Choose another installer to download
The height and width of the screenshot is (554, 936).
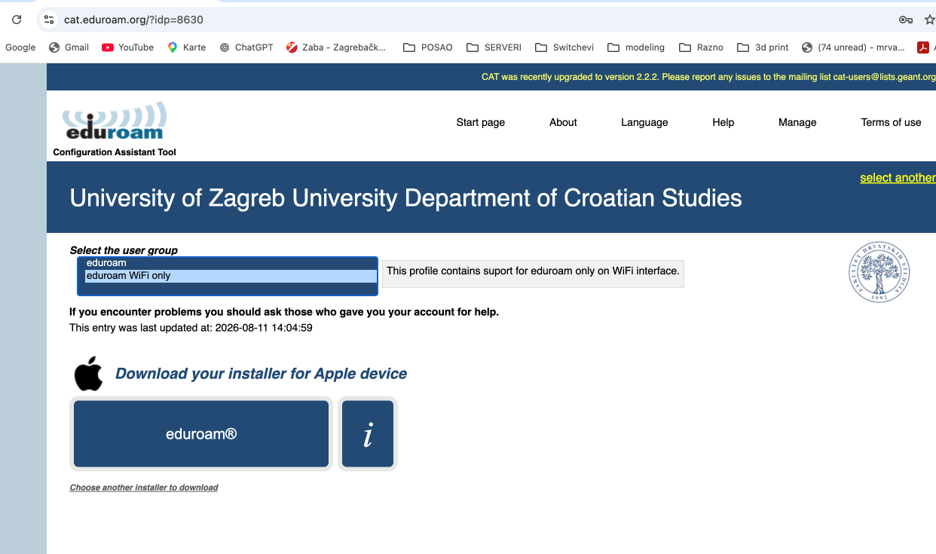[x=144, y=488]
